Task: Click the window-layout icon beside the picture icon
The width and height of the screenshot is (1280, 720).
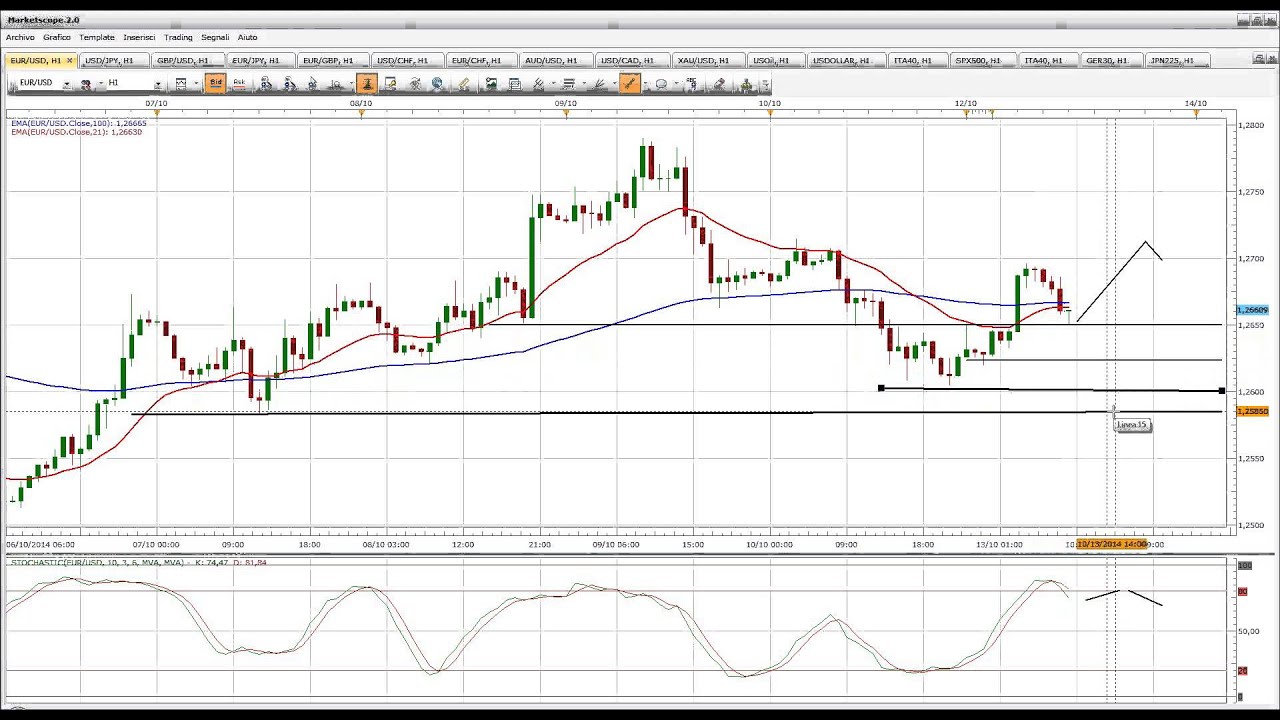Action: coord(515,84)
